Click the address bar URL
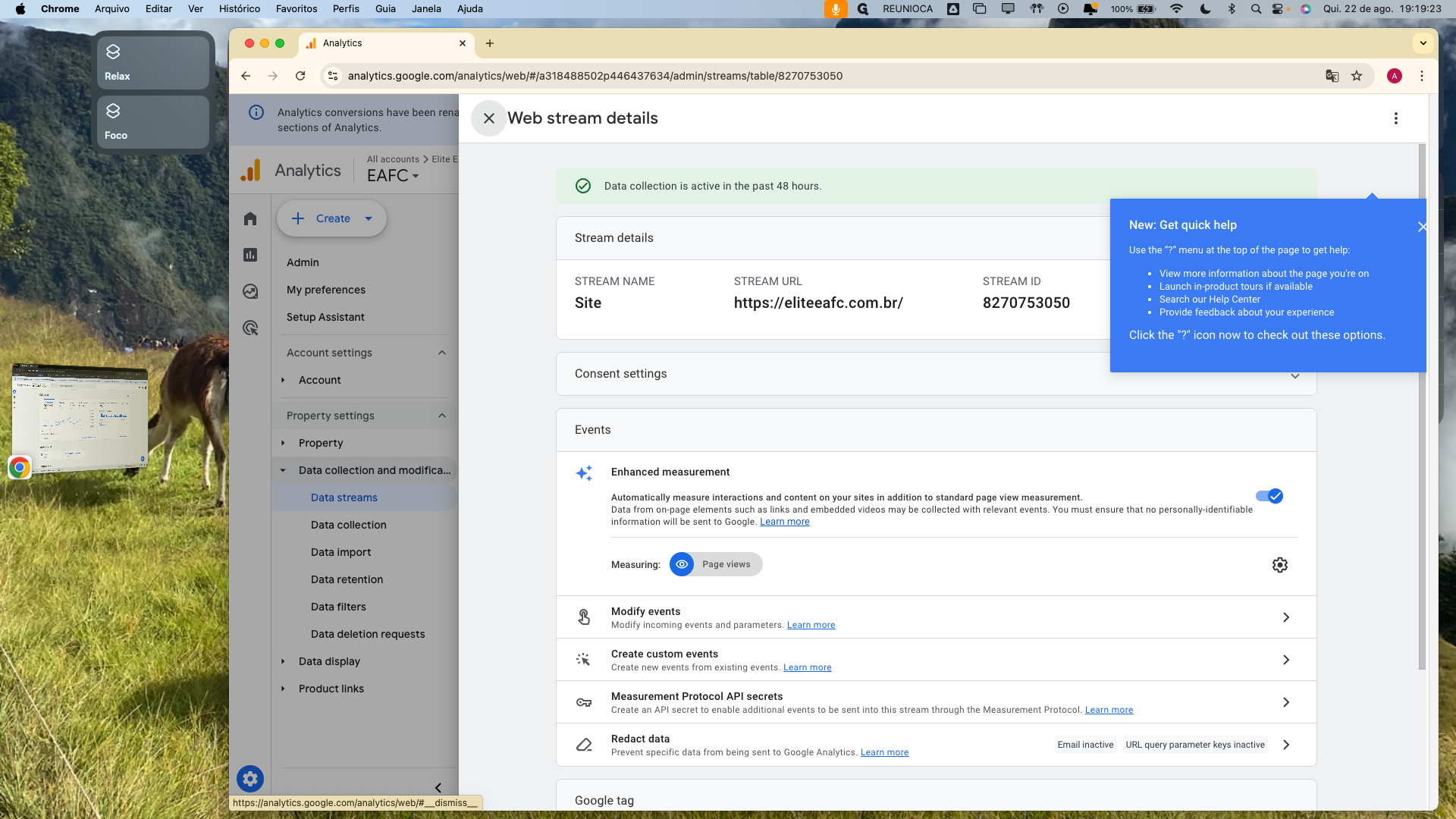 pos(595,76)
